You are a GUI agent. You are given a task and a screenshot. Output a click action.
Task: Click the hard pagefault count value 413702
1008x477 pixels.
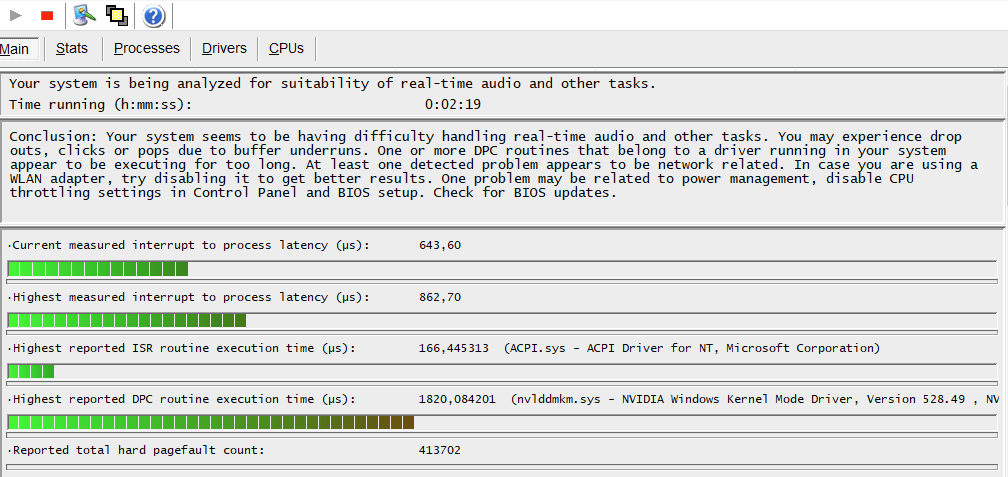(440, 450)
